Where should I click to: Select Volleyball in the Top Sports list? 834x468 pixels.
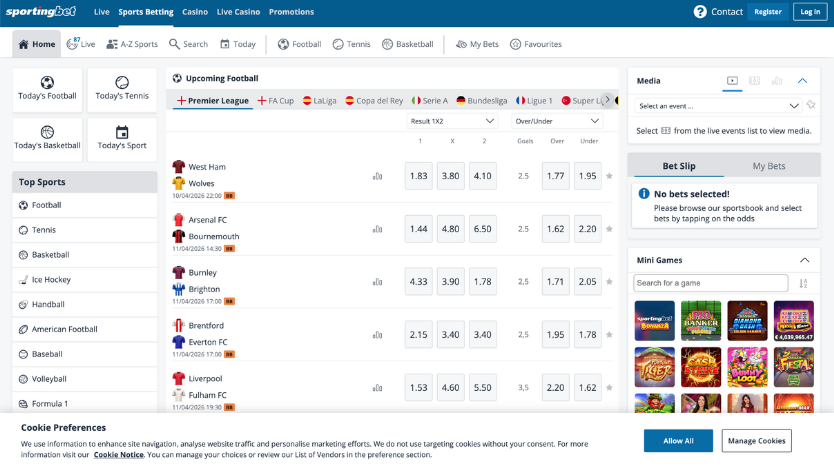tap(85, 379)
